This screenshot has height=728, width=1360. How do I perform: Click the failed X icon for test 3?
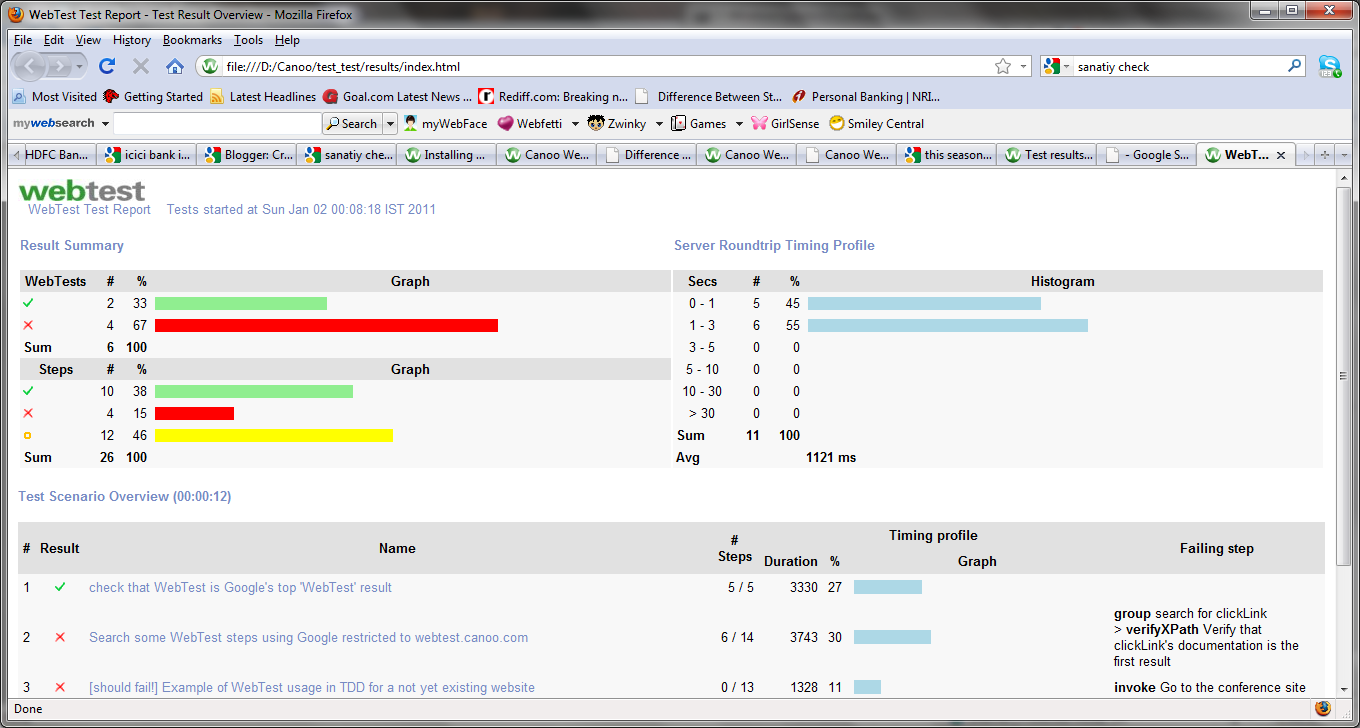coord(60,687)
